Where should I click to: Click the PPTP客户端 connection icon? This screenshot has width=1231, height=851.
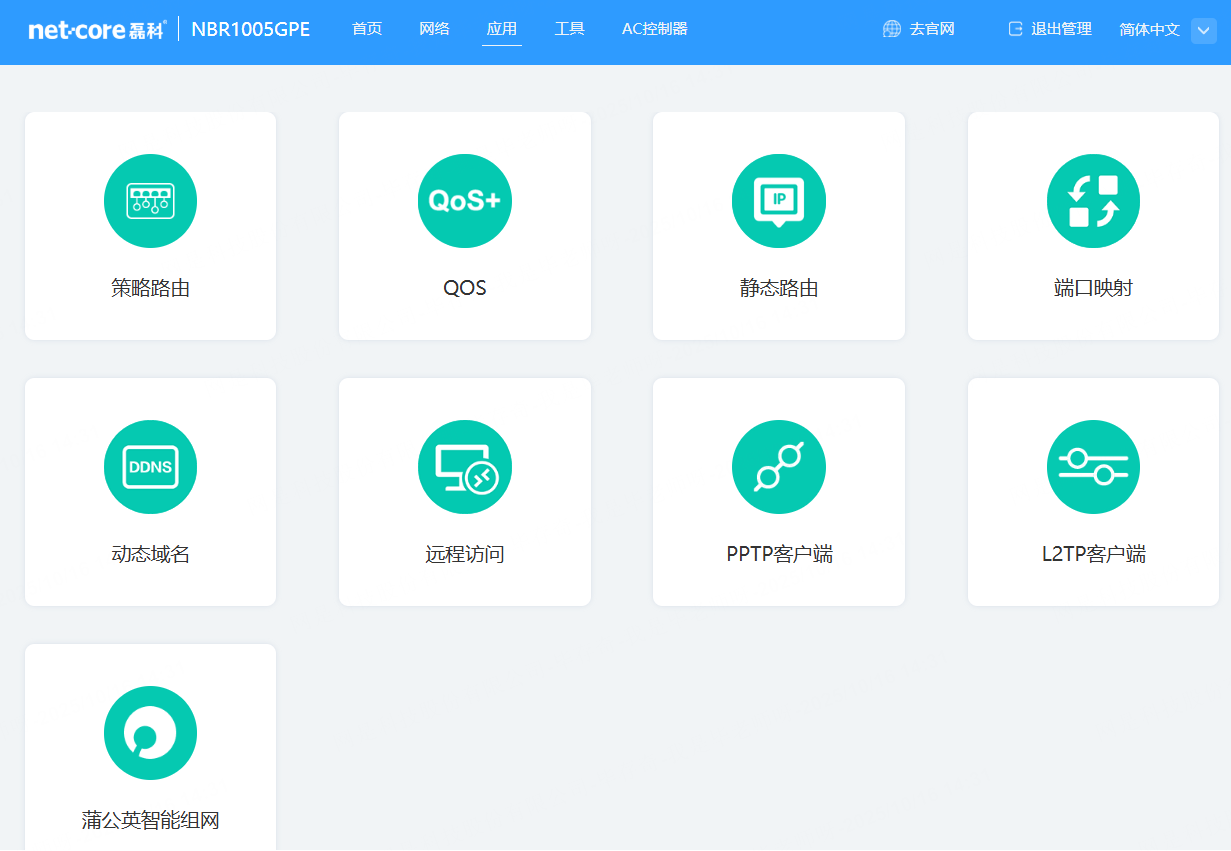point(779,467)
